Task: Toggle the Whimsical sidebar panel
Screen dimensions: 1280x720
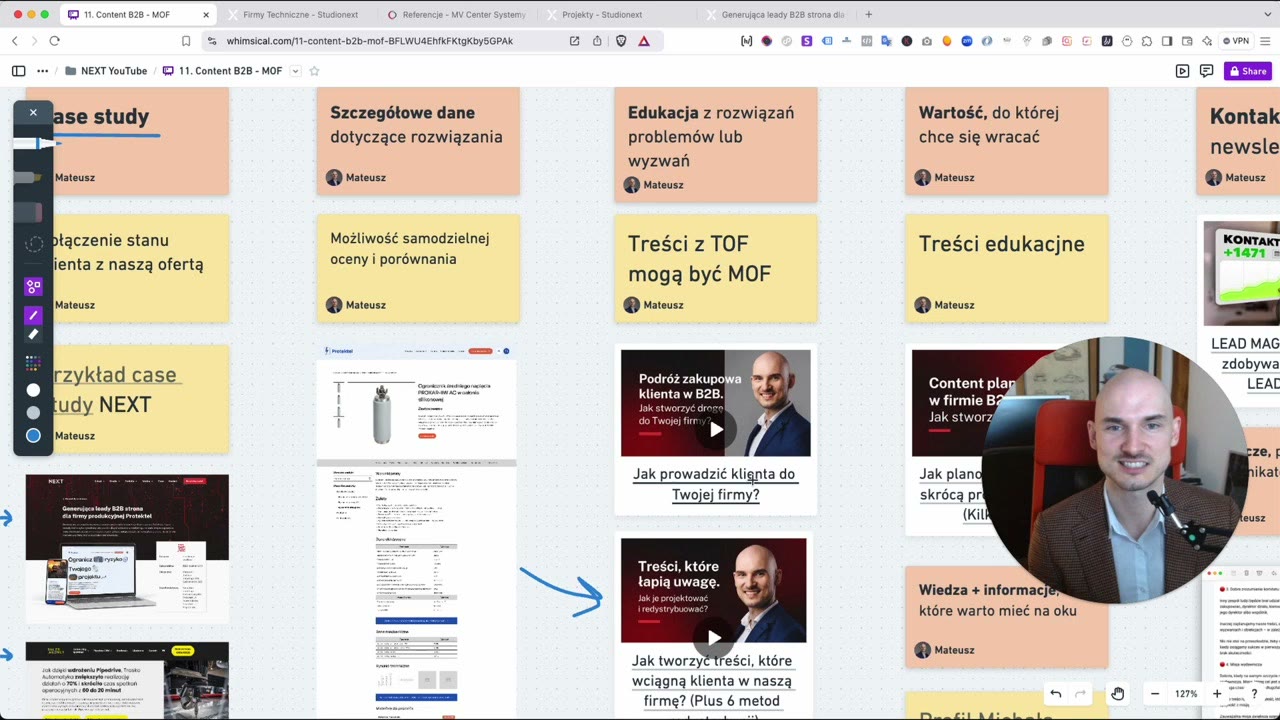Action: click(x=18, y=71)
